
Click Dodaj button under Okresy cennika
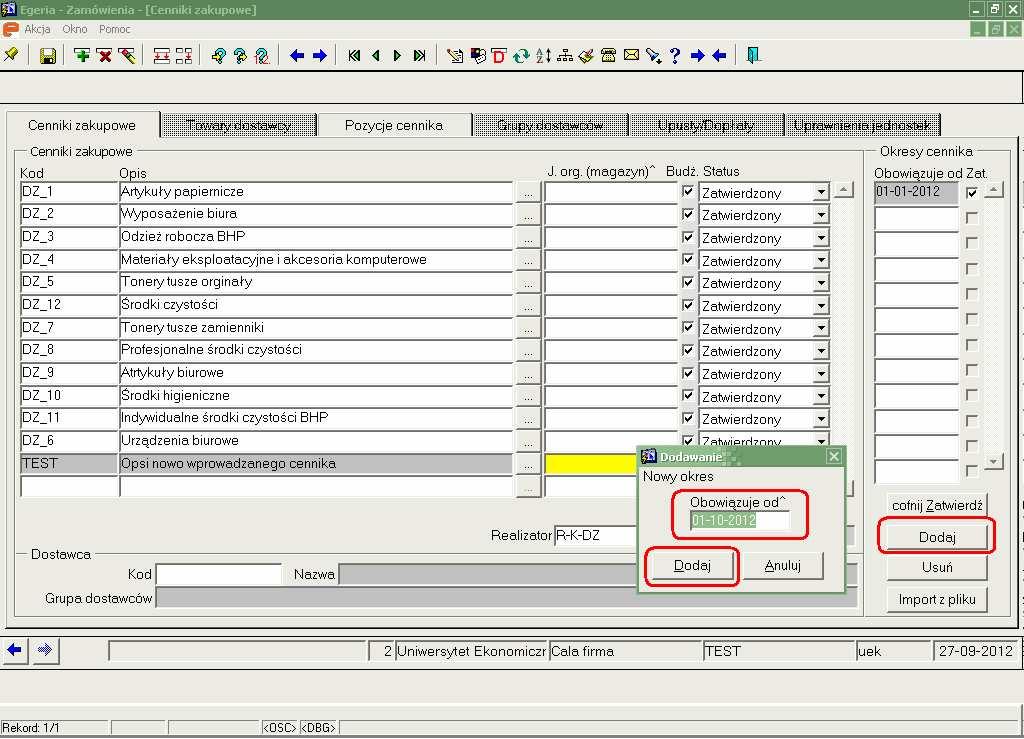click(937, 537)
